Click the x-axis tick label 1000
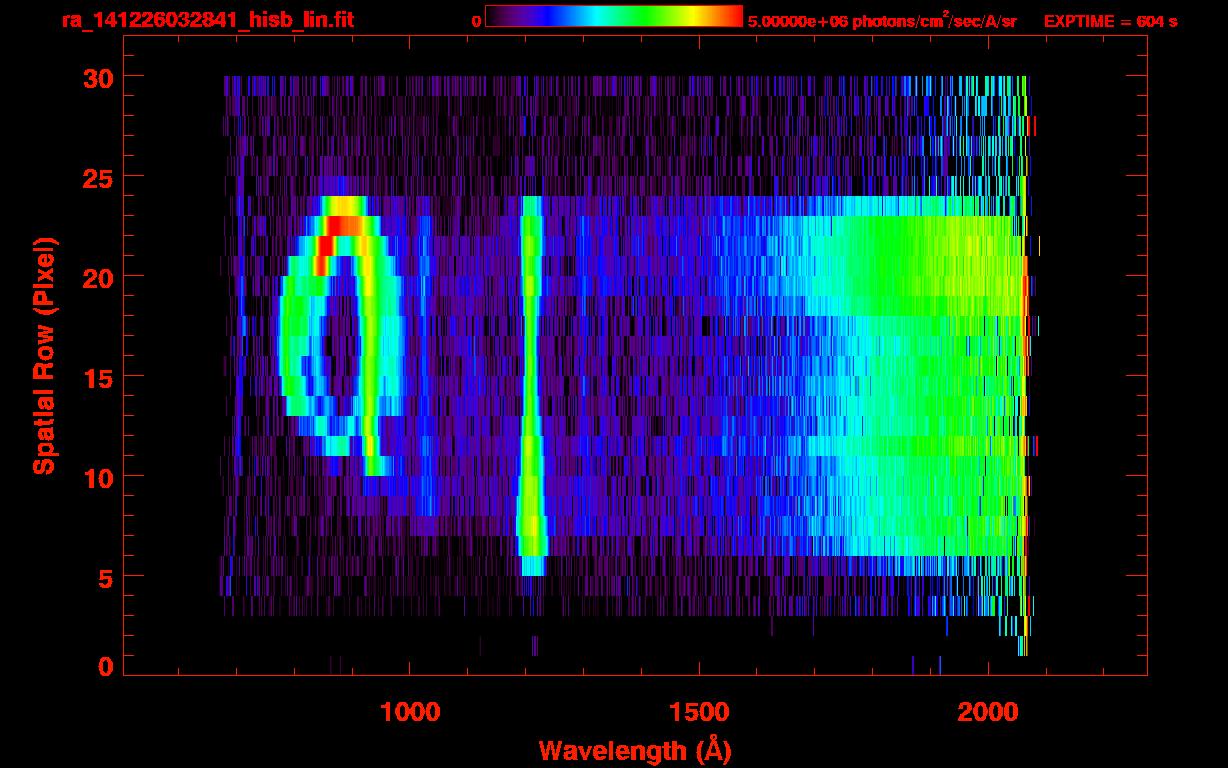Screen dimensions: 1228x768 (410, 712)
